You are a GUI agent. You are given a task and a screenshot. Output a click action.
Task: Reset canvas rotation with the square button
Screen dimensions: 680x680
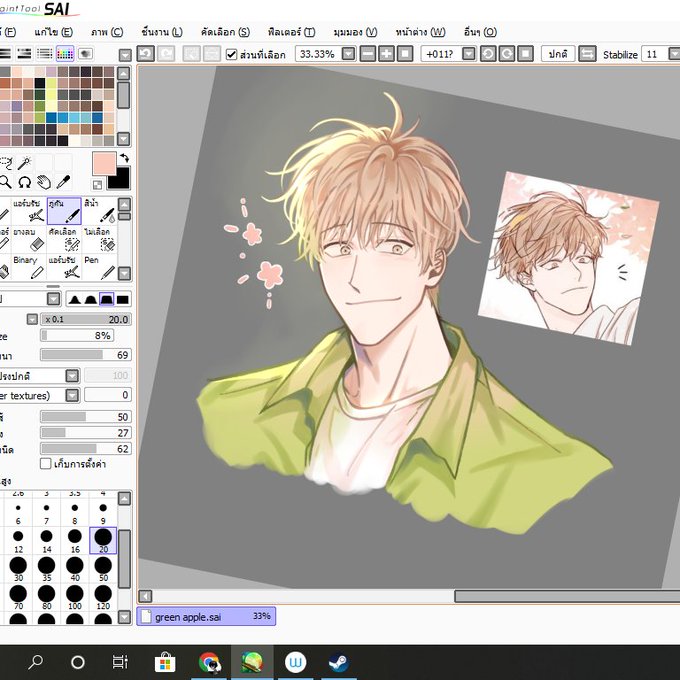coord(525,54)
